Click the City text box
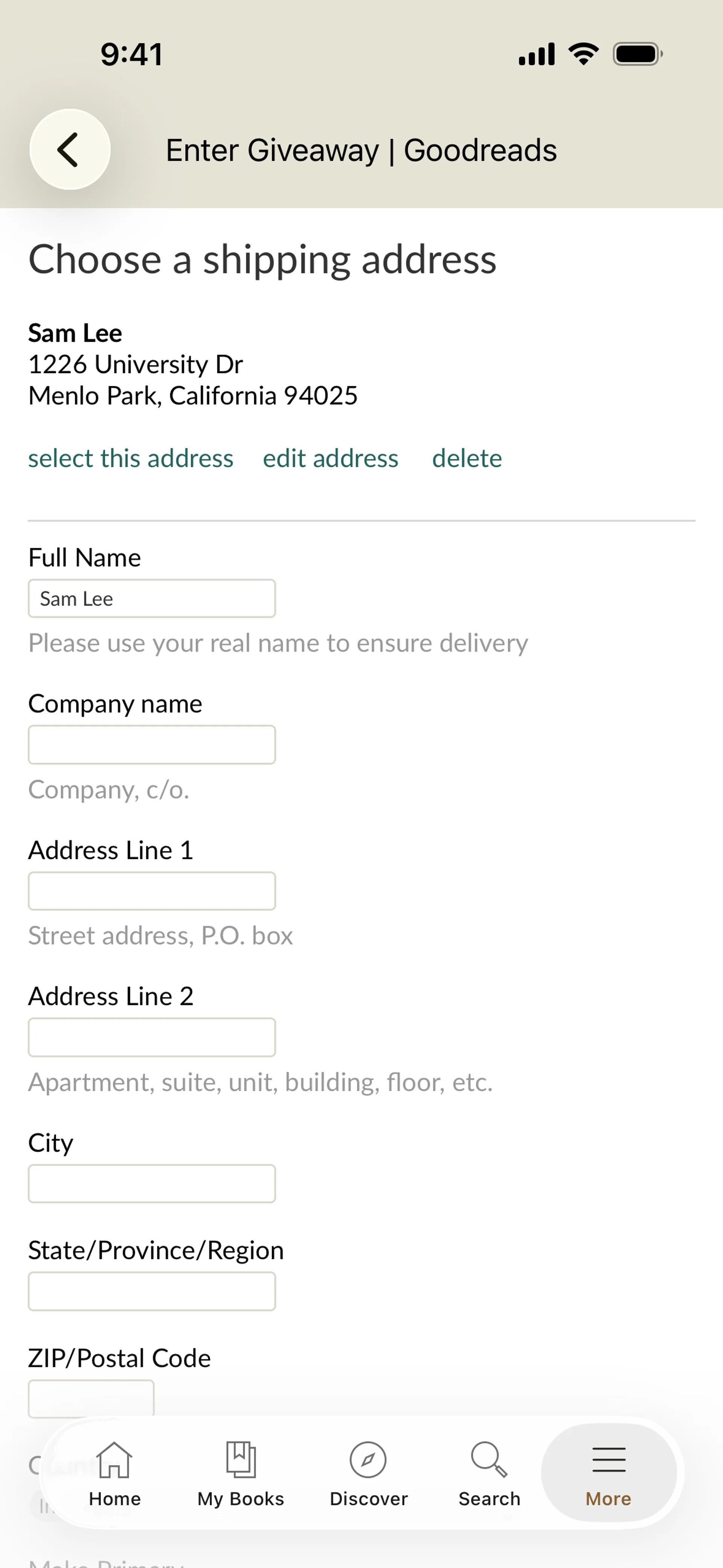 click(151, 1184)
